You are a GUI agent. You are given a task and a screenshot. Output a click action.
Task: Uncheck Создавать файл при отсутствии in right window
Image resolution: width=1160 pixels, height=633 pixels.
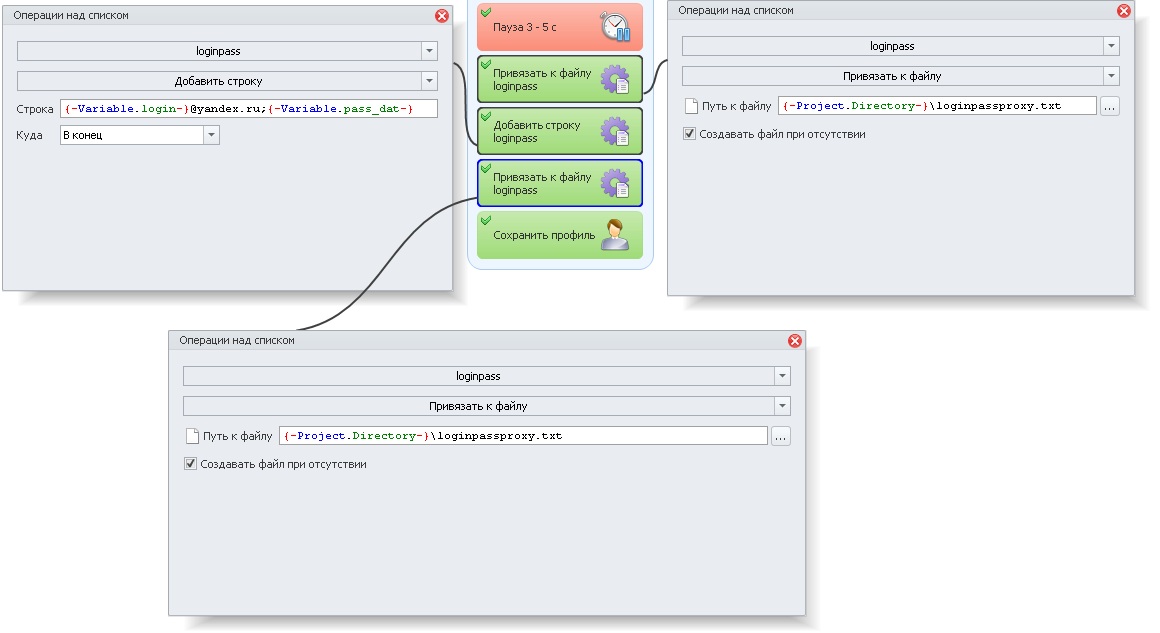coord(689,134)
